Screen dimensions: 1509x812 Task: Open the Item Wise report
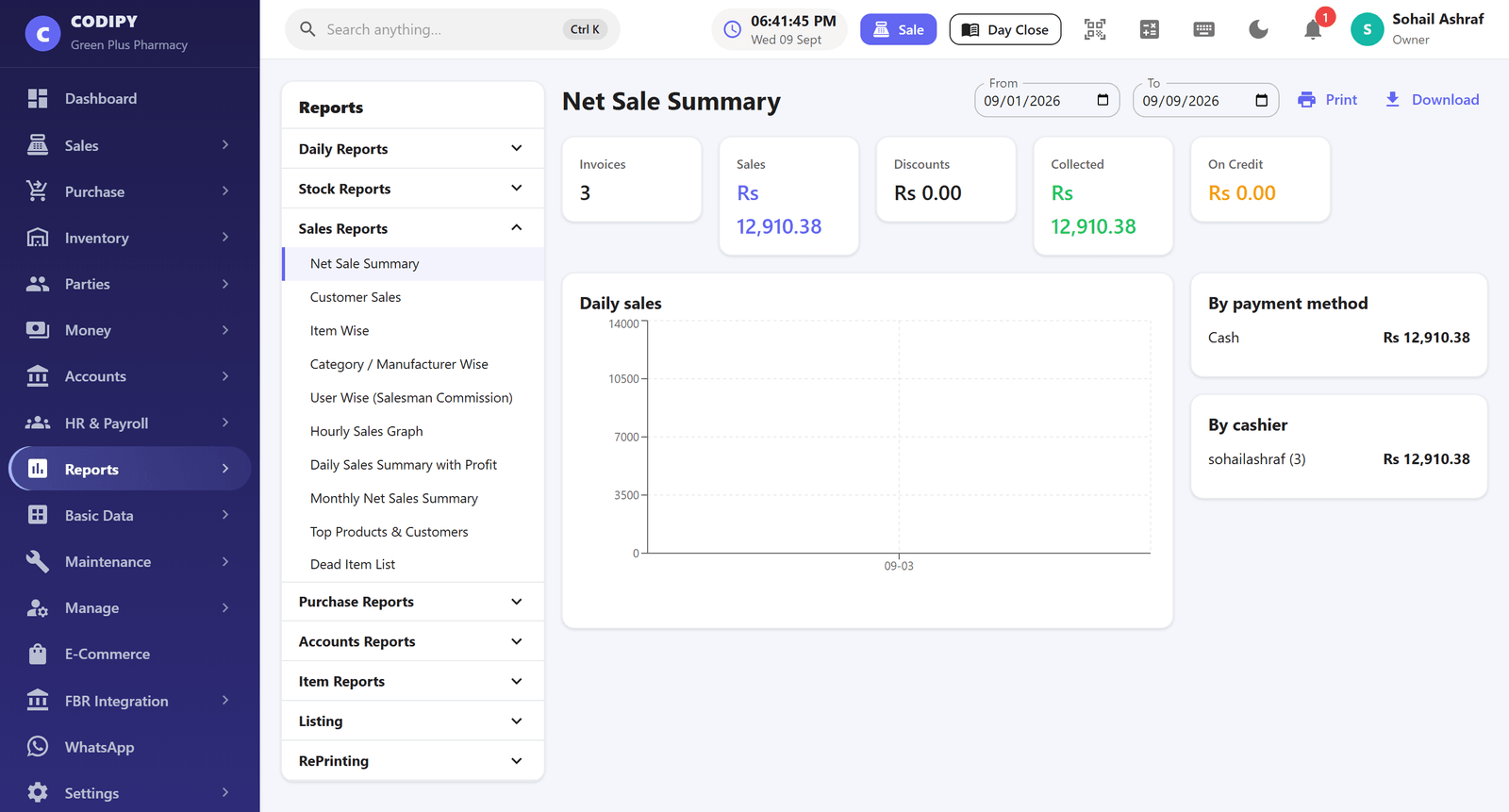(412, 331)
